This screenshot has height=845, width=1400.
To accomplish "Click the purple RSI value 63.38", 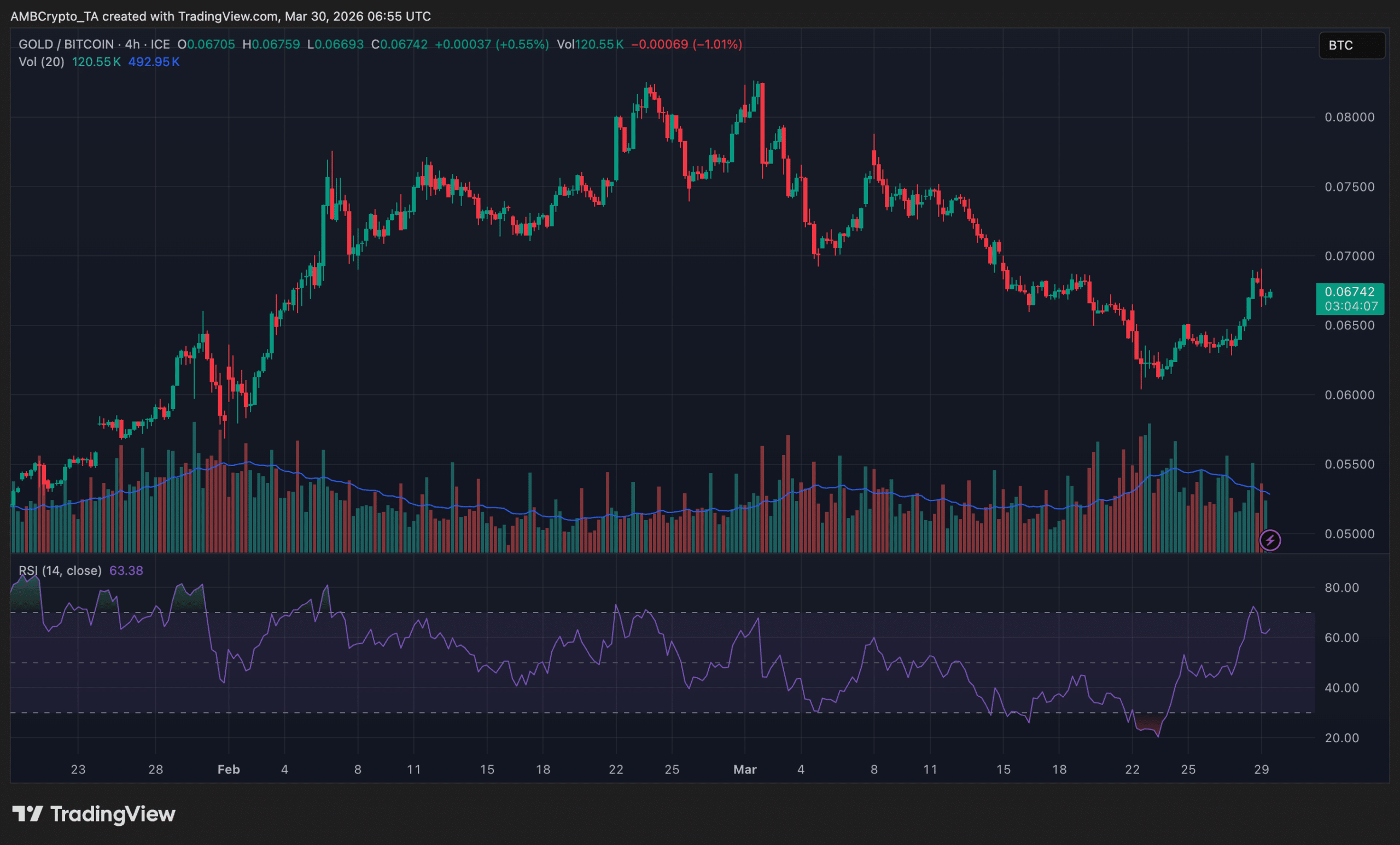I will coord(126,570).
